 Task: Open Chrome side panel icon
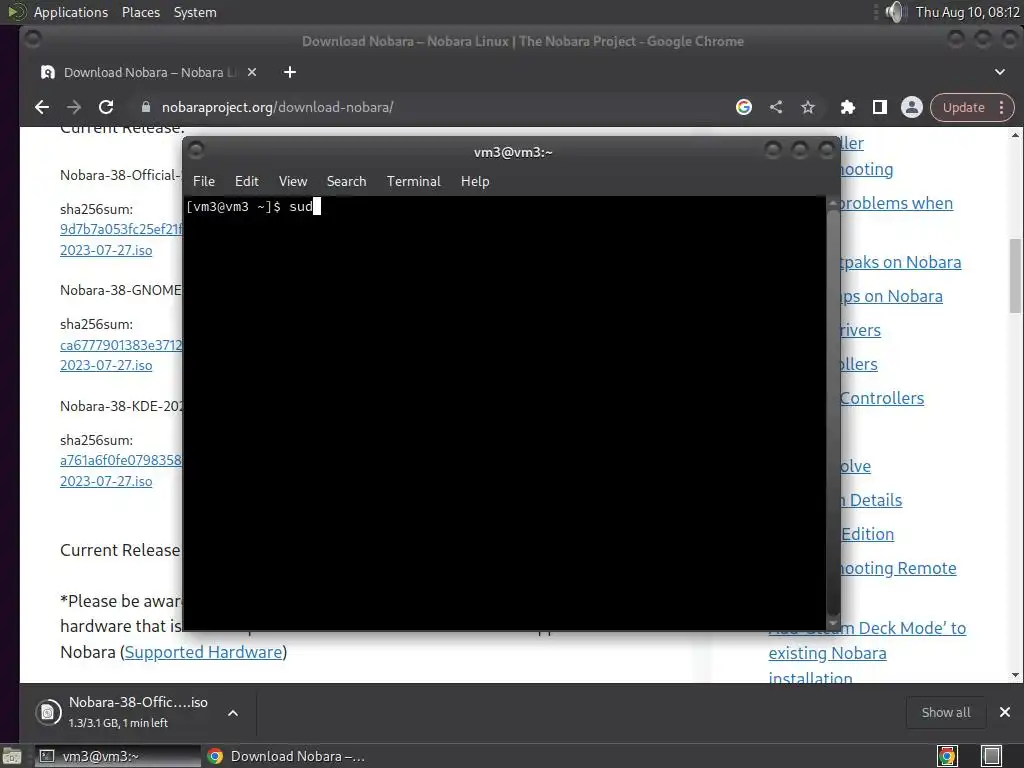[880, 107]
